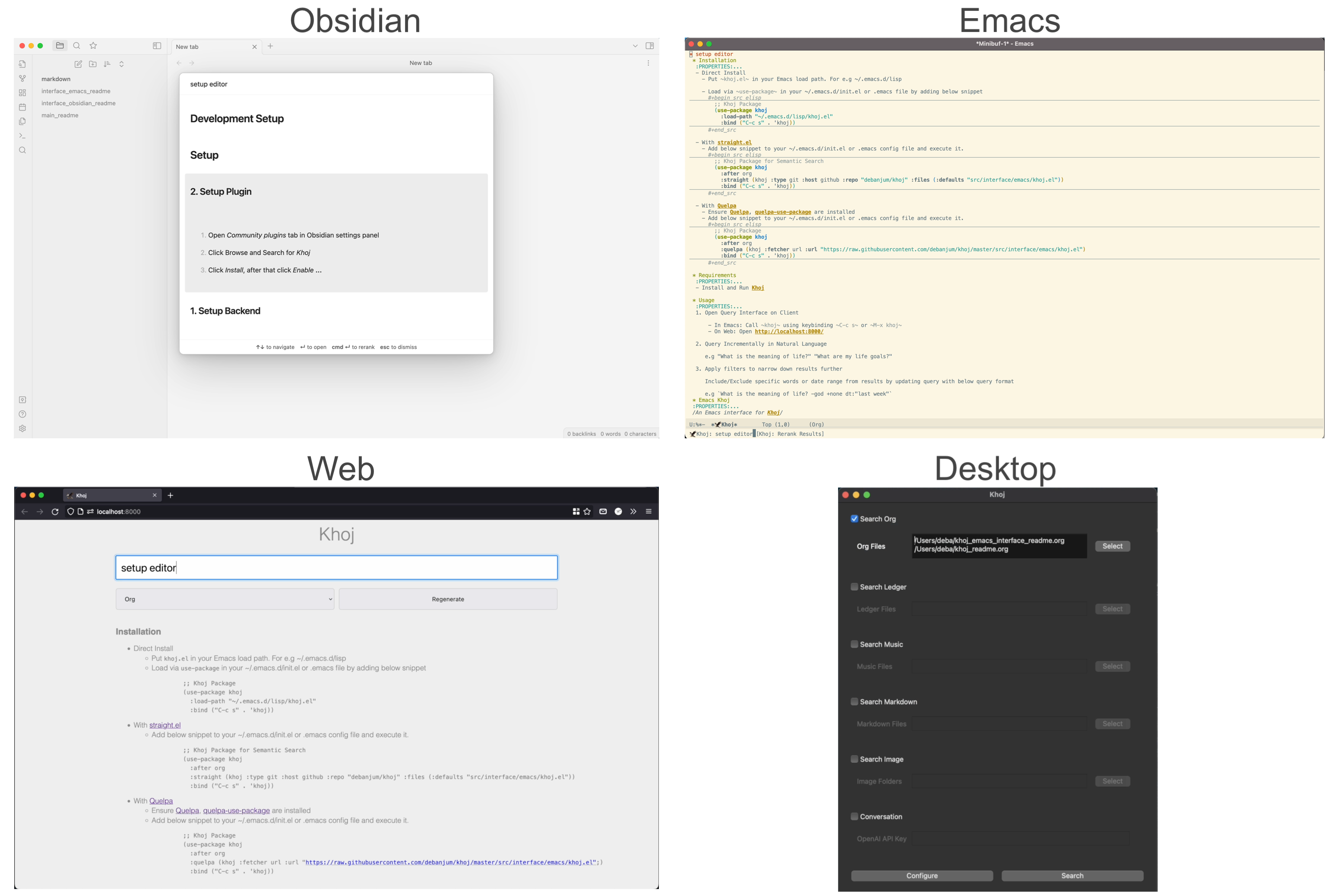Image resolution: width=1335 pixels, height=896 pixels.
Task: Reload the localhost:8000 browser page
Action: [55, 511]
